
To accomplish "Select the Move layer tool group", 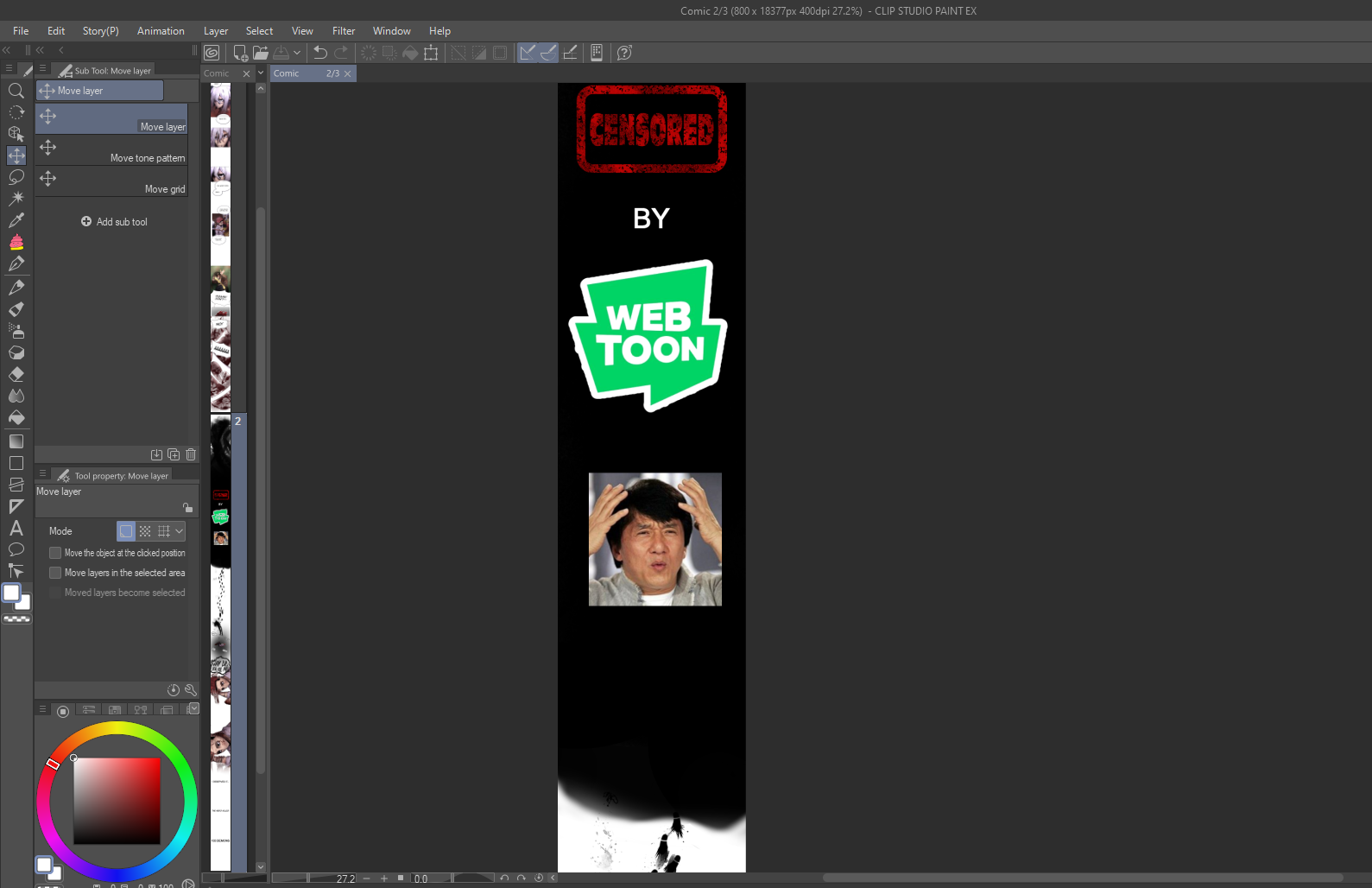I will pos(99,90).
